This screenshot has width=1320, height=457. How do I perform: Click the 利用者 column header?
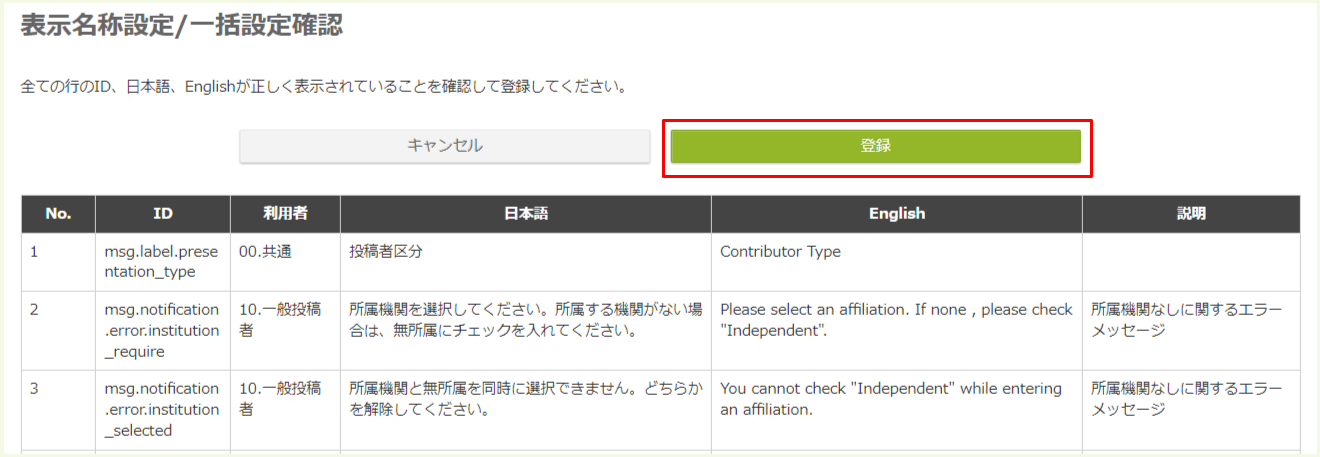point(285,214)
